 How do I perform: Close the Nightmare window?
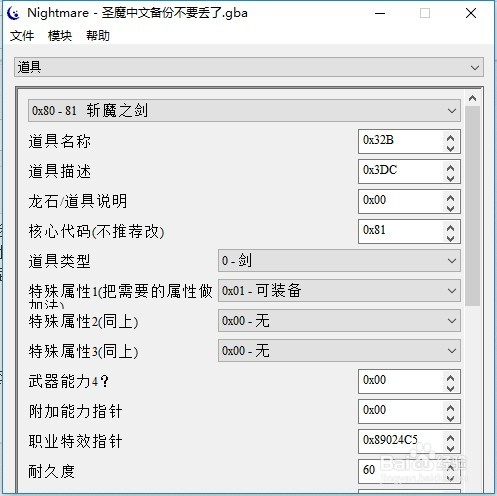pyautogui.click(x=471, y=13)
